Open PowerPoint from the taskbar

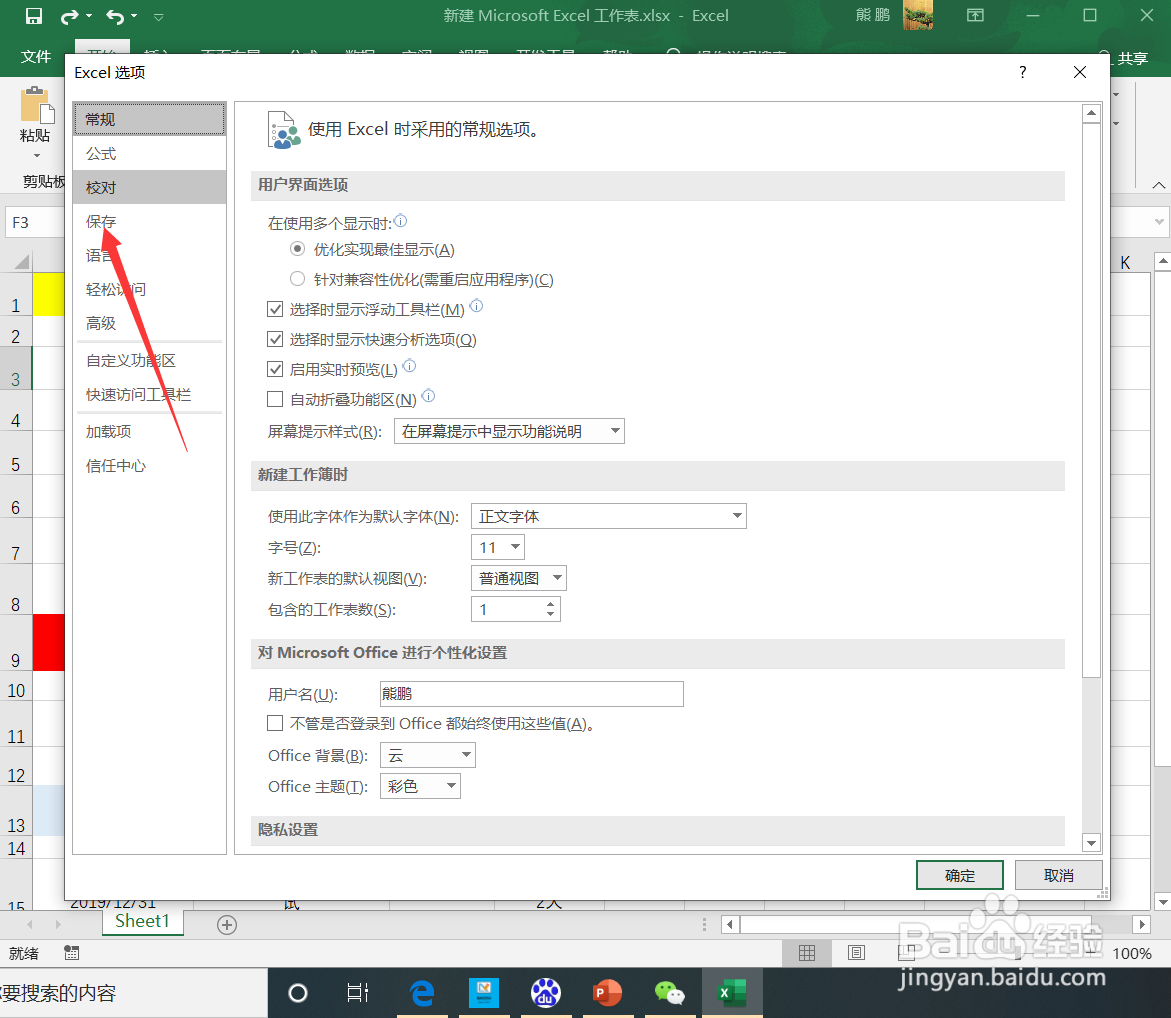607,993
